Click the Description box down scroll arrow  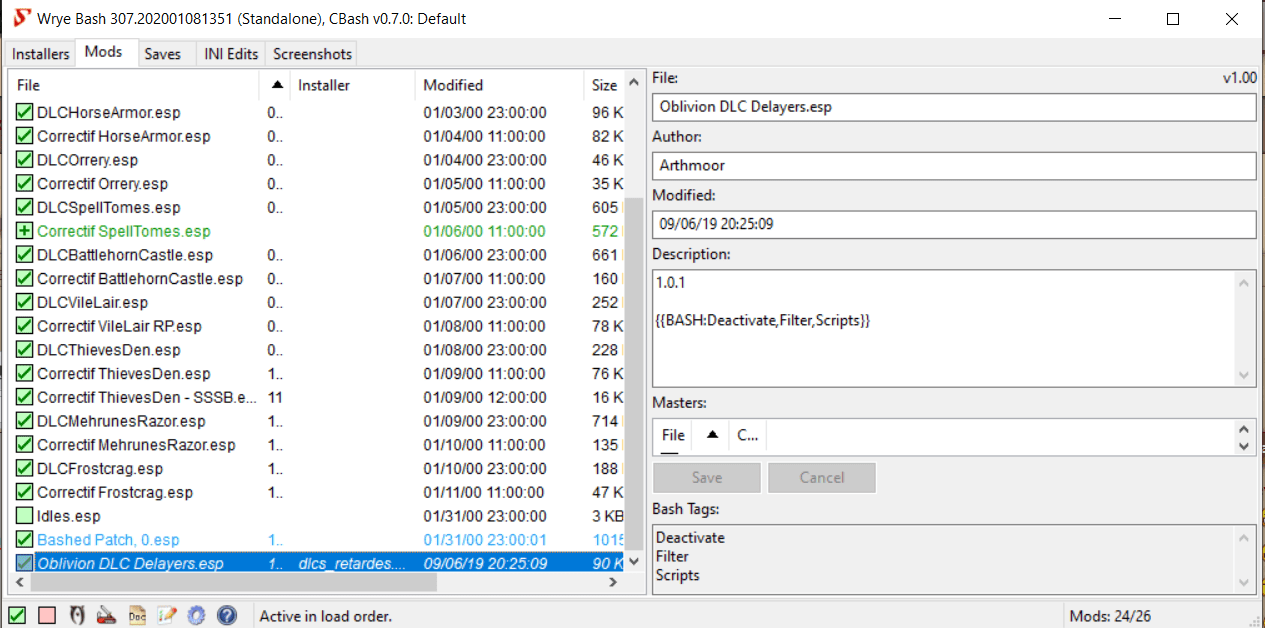point(1244,375)
